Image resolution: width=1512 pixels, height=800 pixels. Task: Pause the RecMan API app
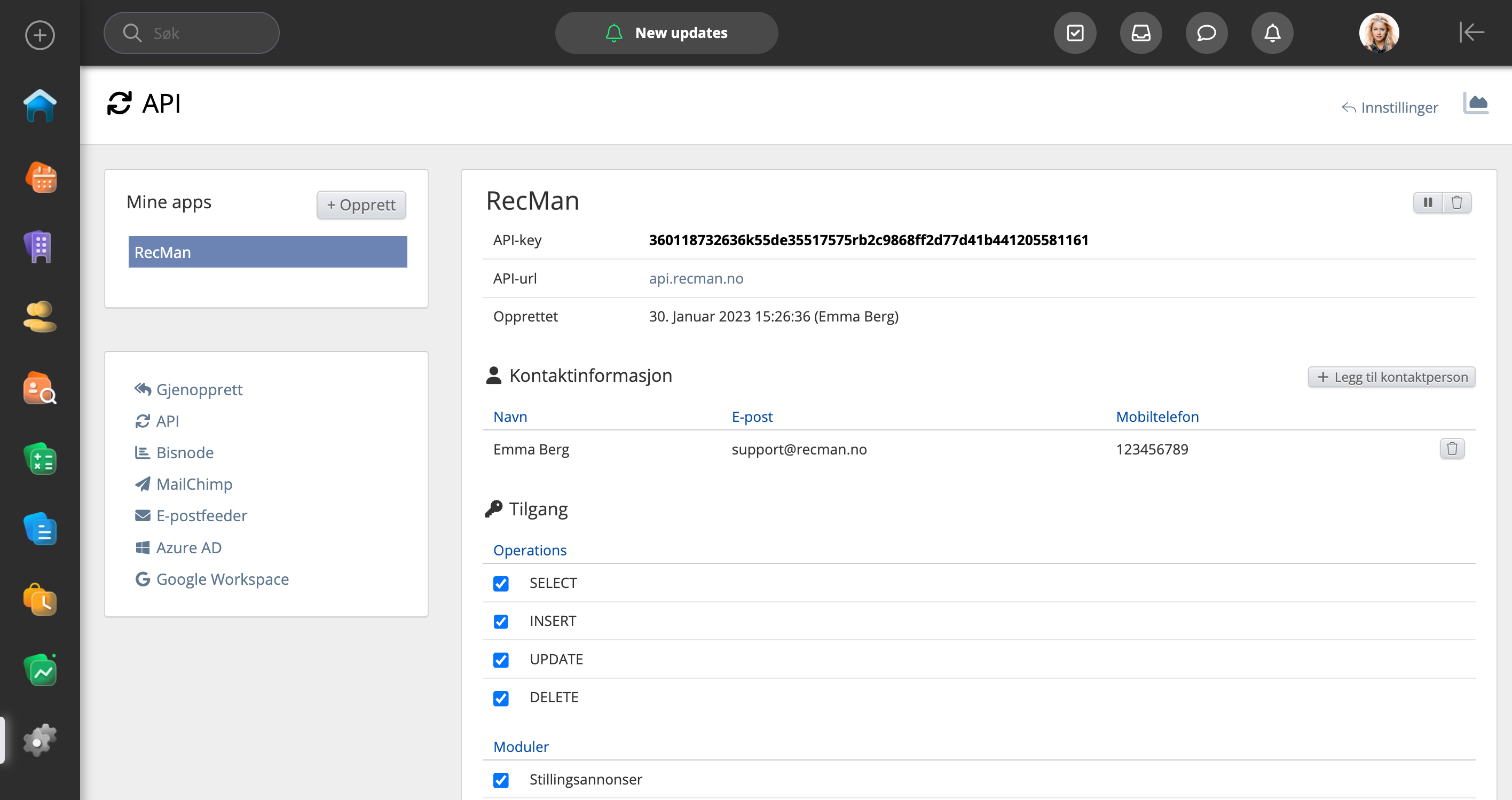click(x=1428, y=202)
